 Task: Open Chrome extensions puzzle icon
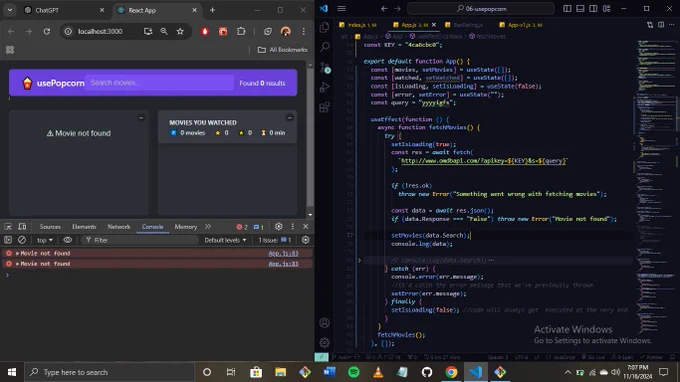[x=241, y=31]
